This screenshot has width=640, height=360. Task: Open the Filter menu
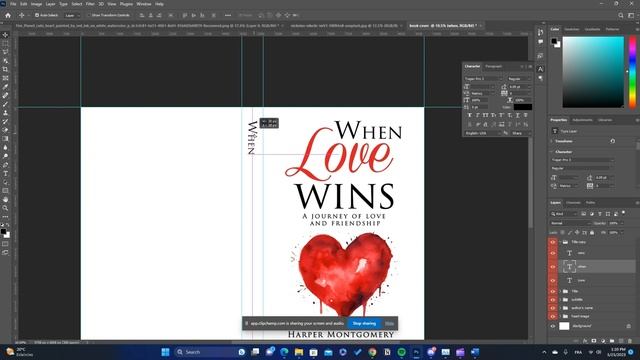tap(90, 4)
